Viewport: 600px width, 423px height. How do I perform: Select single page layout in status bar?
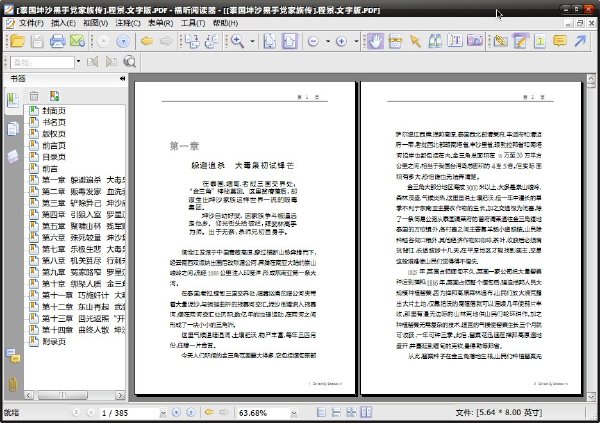(x=321, y=412)
